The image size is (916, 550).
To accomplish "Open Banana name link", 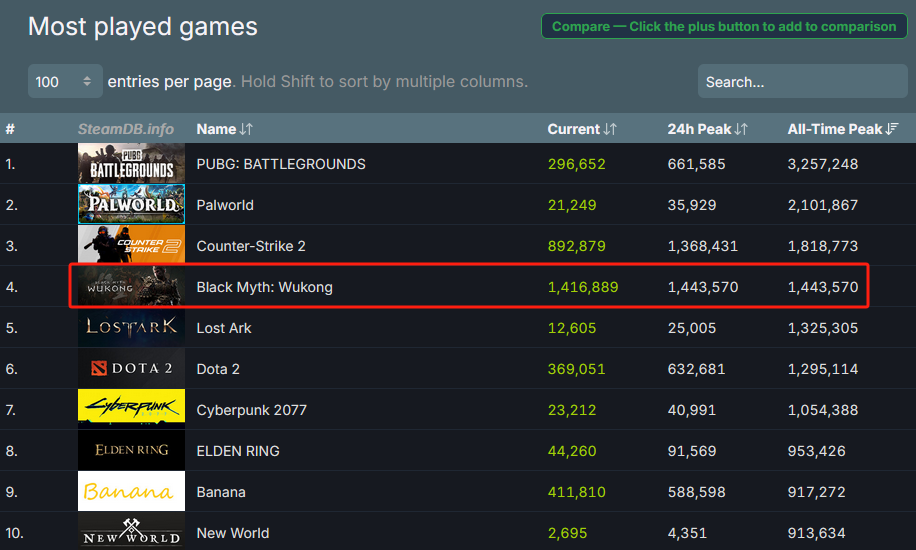I will (221, 492).
